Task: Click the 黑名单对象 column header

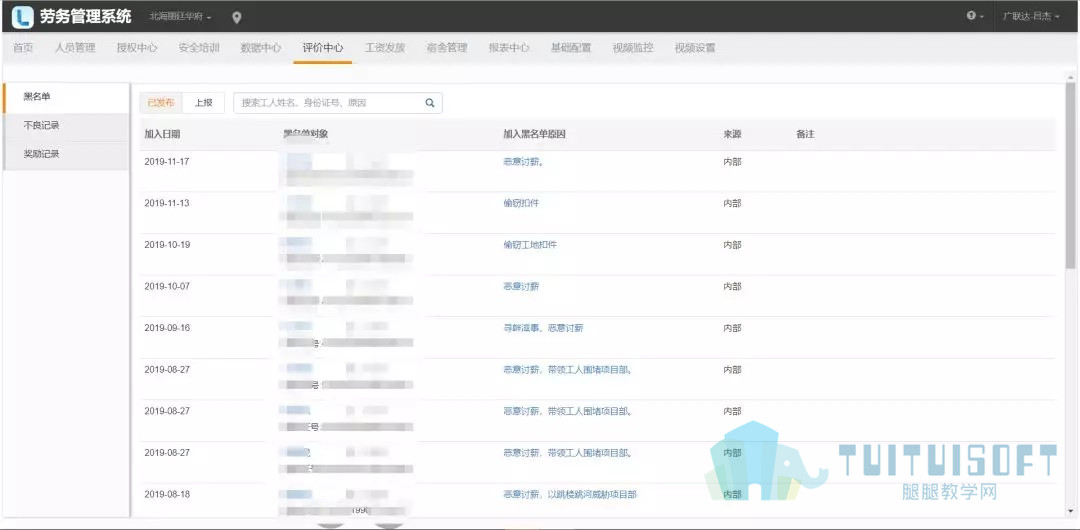Action: [305, 134]
